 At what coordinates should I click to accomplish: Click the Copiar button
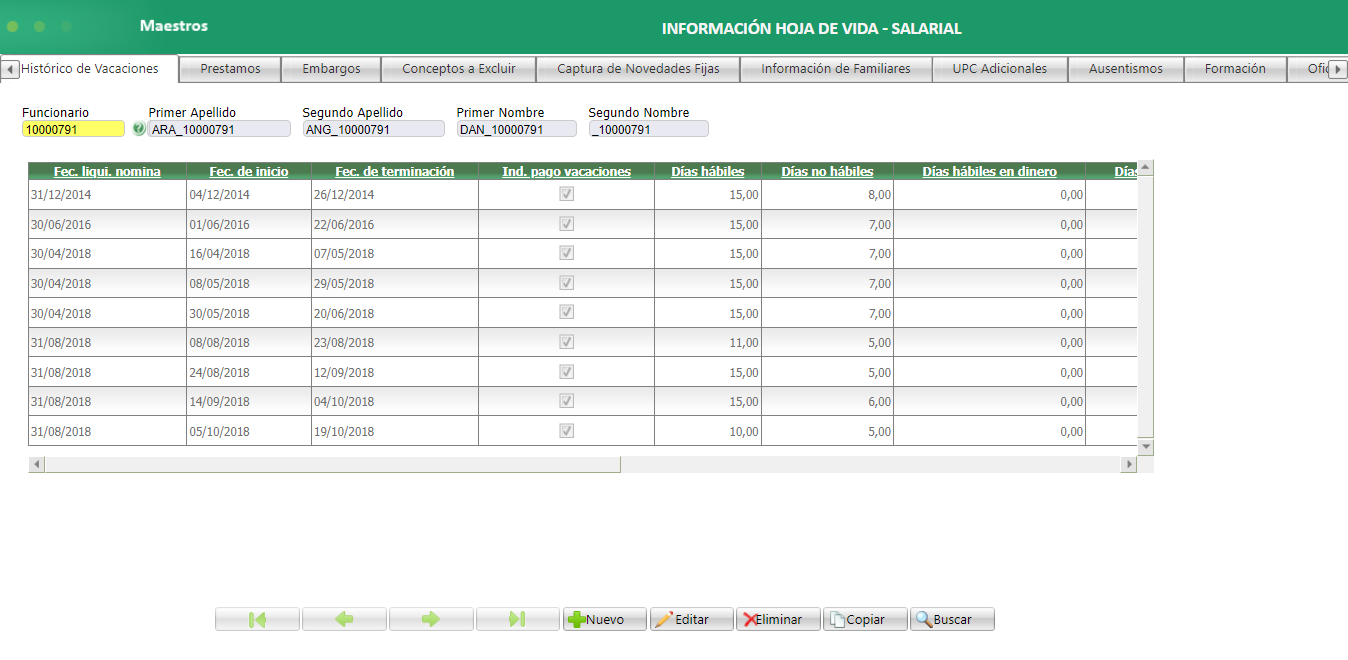864,618
